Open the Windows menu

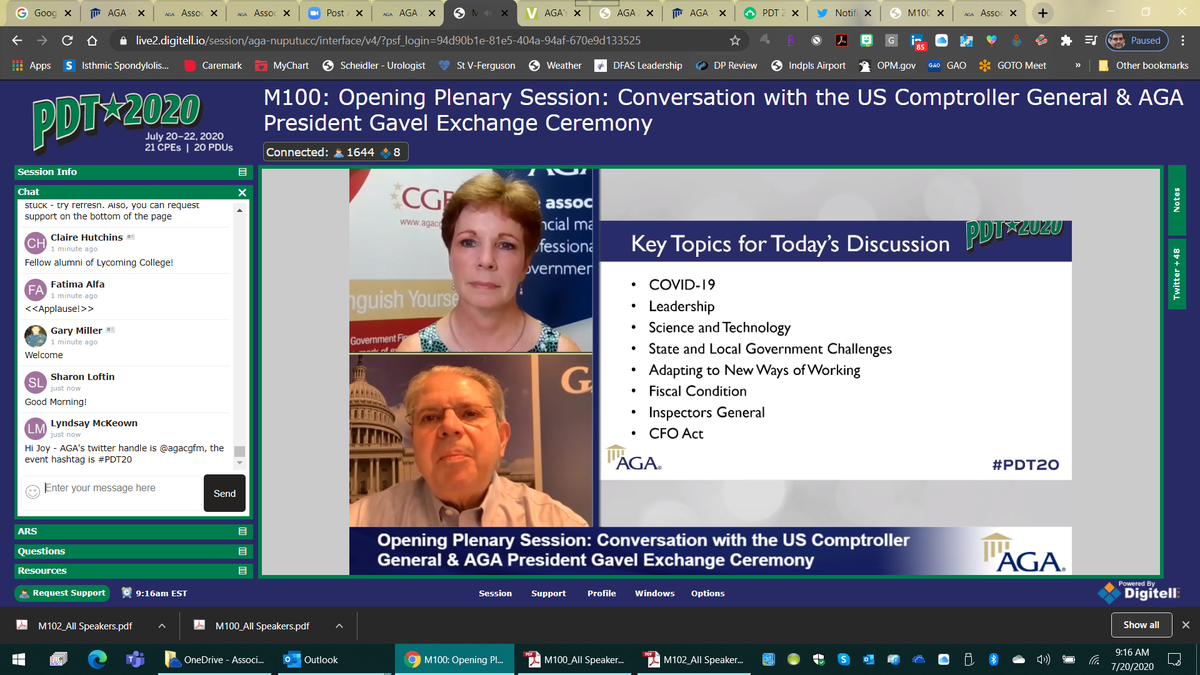655,593
